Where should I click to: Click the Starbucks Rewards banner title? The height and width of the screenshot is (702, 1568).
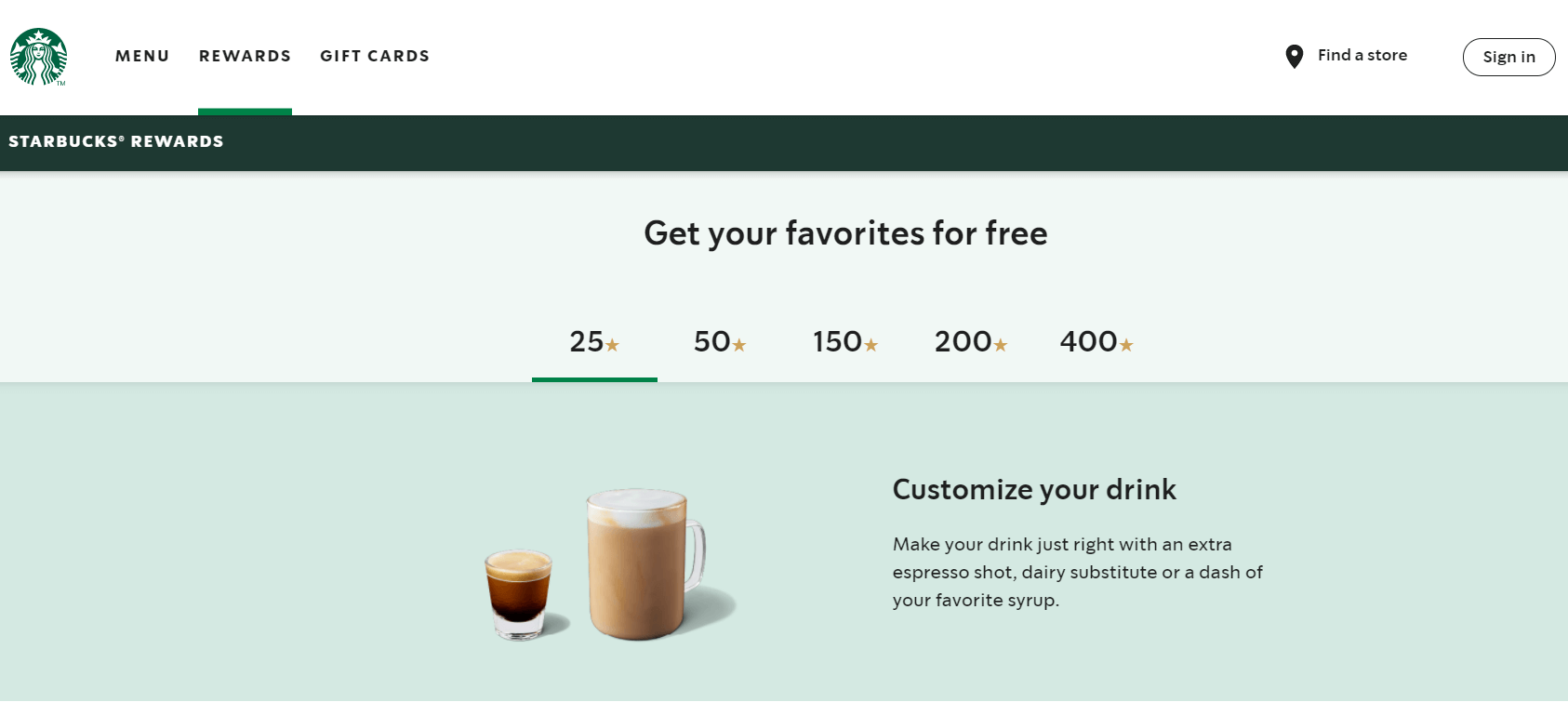point(116,141)
